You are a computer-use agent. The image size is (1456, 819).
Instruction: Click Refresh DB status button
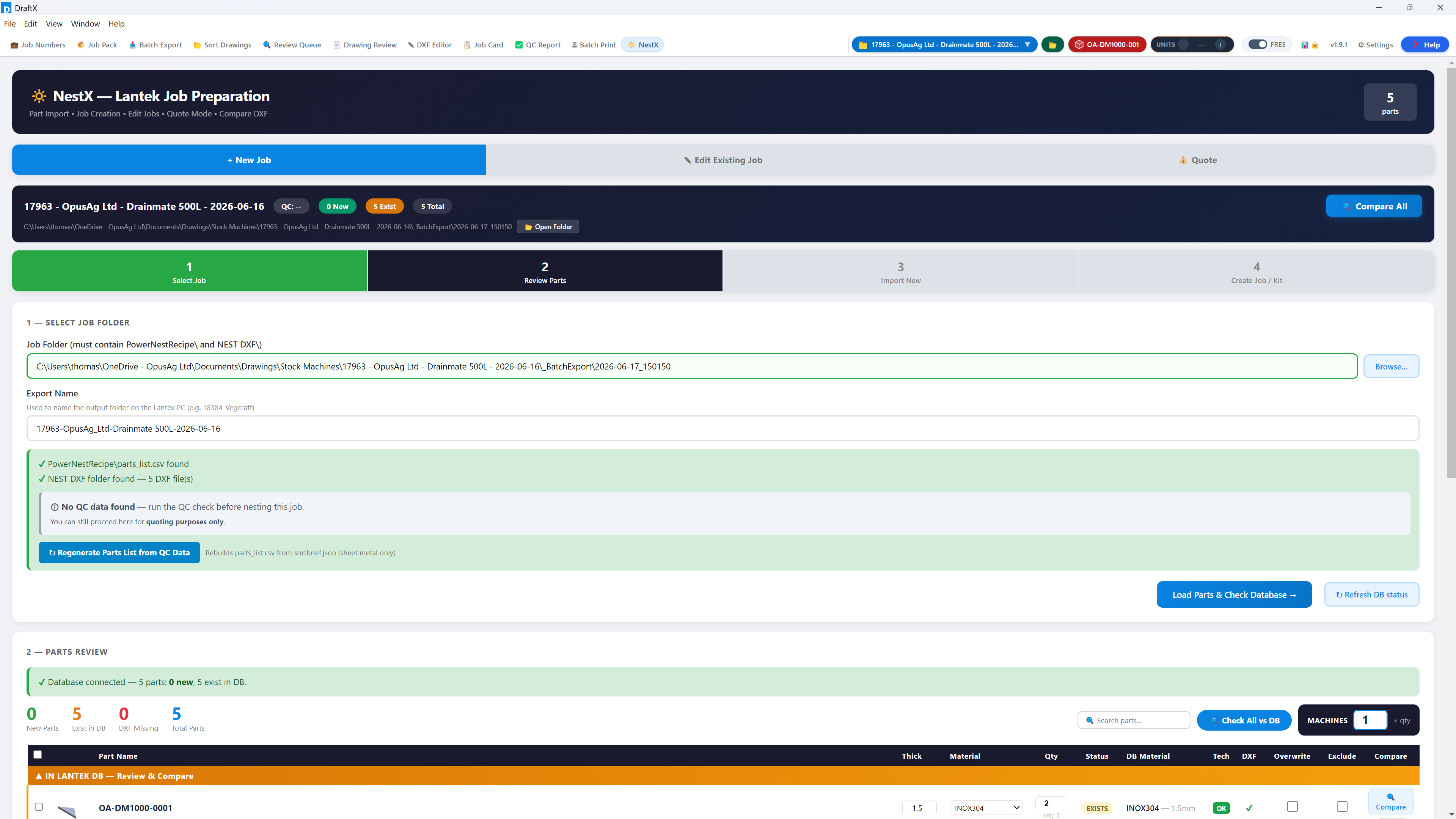pos(1371,594)
